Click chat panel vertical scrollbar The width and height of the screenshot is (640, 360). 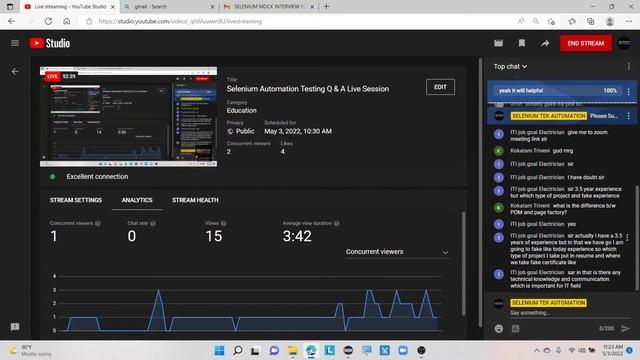coord(637,238)
